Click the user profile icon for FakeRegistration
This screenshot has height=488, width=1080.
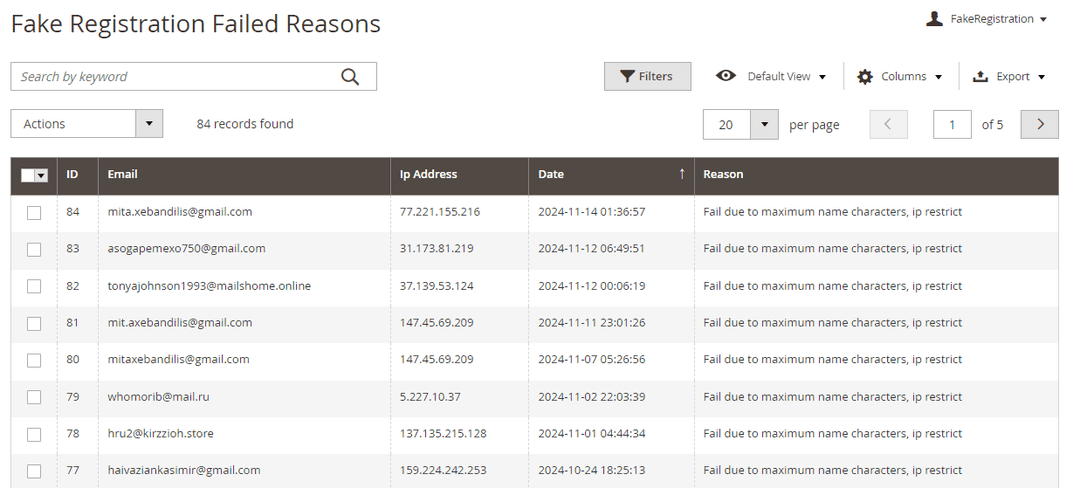click(x=934, y=19)
